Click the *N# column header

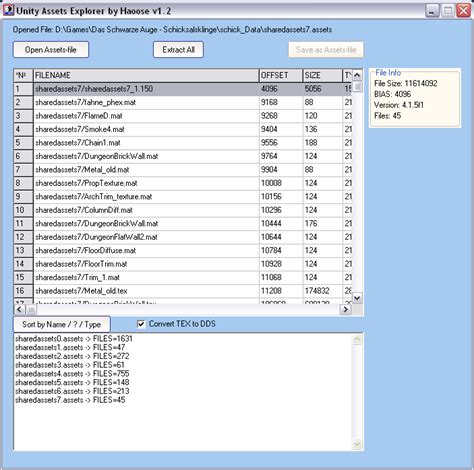tap(23, 75)
